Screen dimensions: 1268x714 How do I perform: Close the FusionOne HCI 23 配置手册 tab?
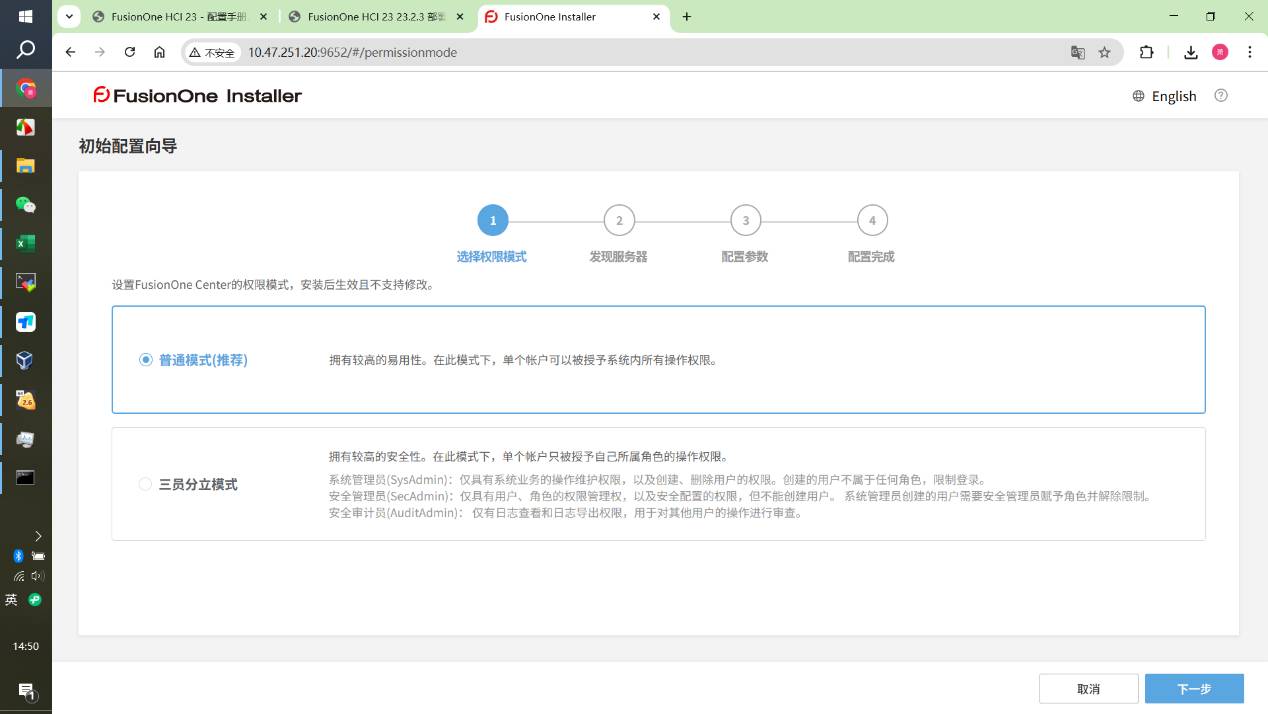(263, 17)
